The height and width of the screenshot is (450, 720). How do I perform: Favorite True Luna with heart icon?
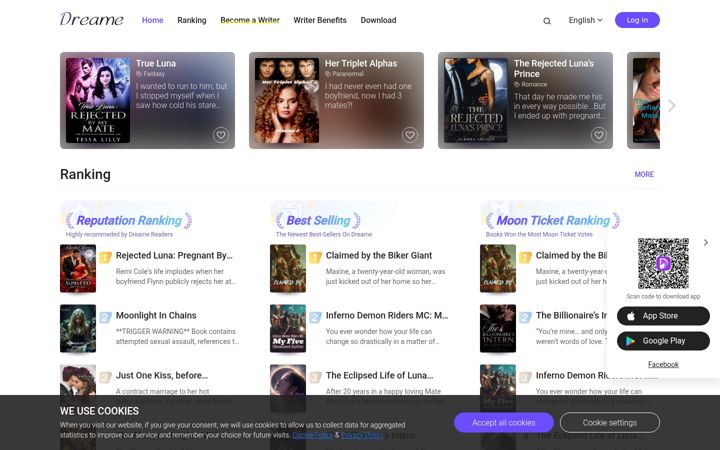(x=221, y=135)
